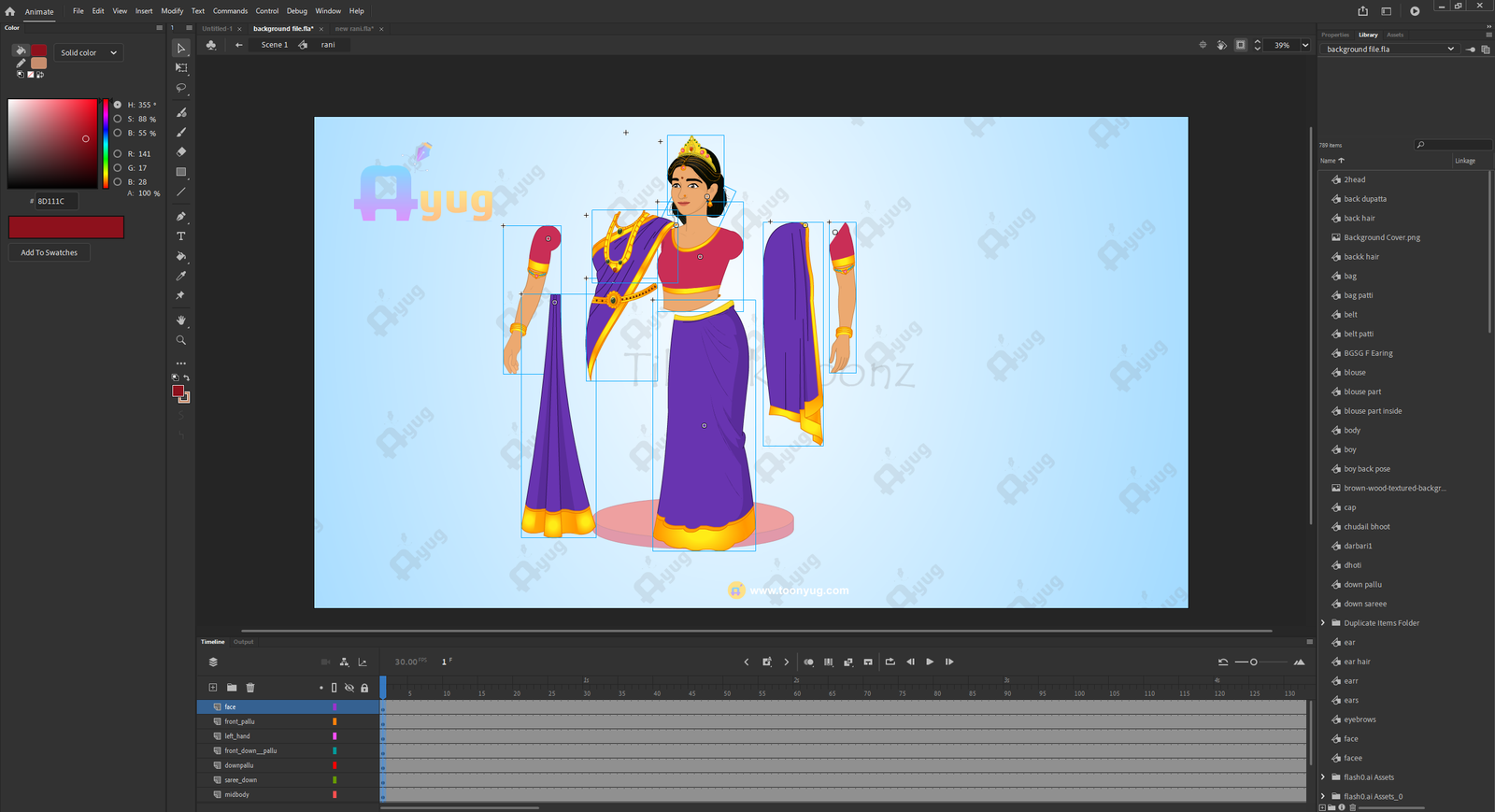1495x812 pixels.
Task: Click the new layer icon in timeline
Action: tap(213, 688)
